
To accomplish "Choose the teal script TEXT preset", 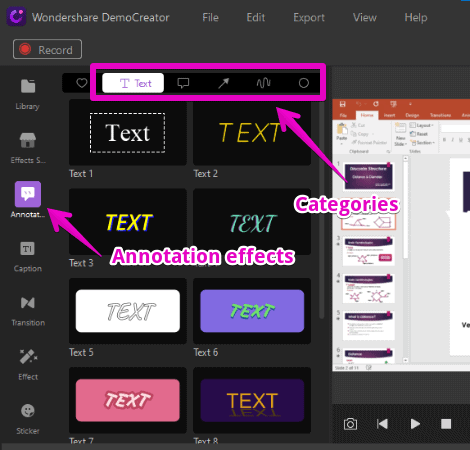I will click(252, 222).
